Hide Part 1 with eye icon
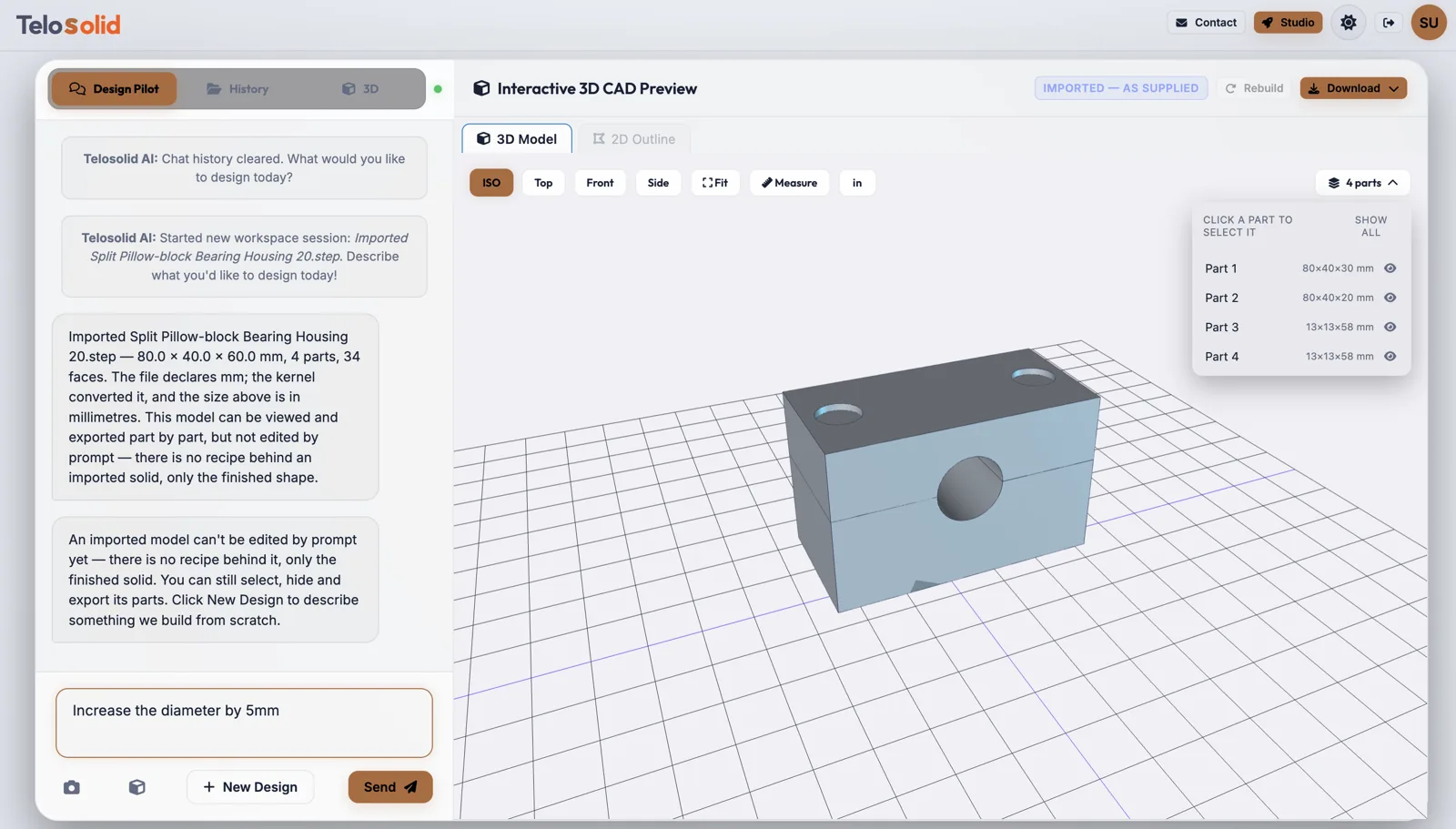1456x829 pixels. [x=1390, y=268]
